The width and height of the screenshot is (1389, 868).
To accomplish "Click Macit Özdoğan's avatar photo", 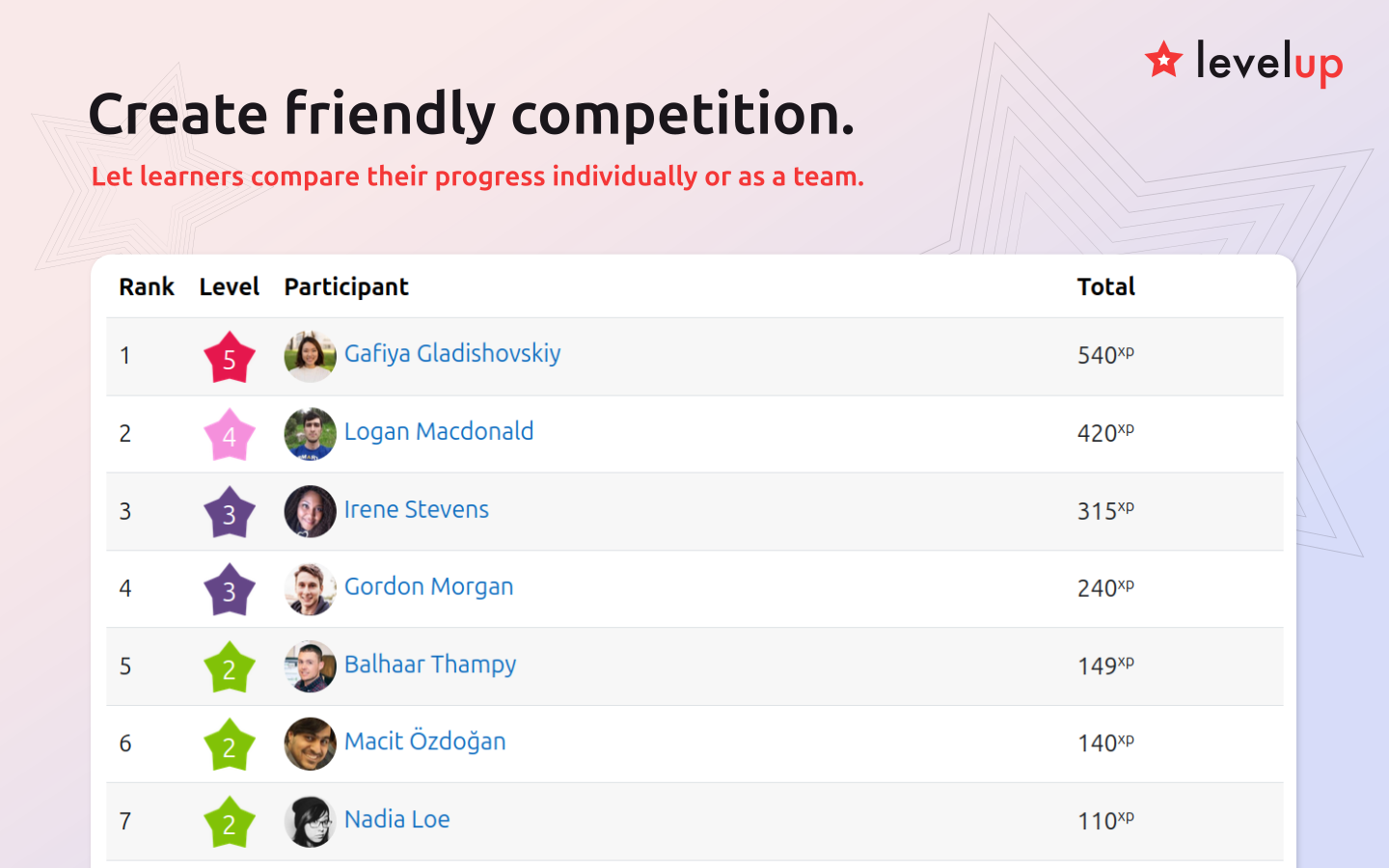I will pos(311,744).
